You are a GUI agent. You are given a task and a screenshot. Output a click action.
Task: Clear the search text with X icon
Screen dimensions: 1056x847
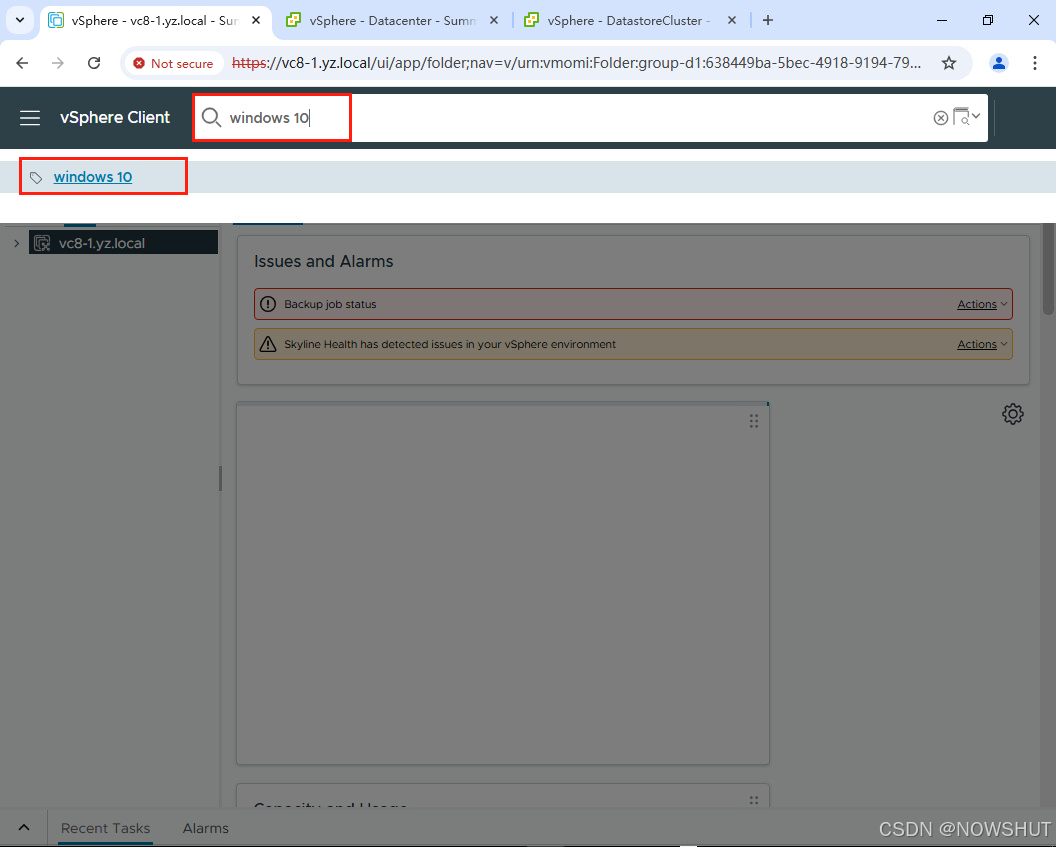[x=940, y=118]
